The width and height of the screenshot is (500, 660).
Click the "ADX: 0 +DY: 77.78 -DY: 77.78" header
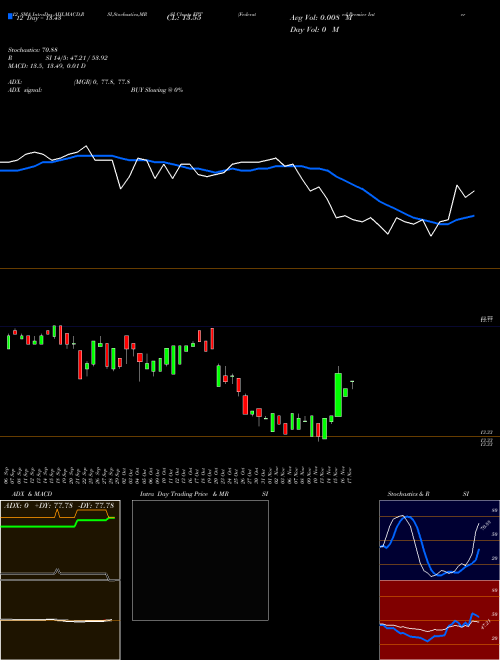tap(59, 505)
